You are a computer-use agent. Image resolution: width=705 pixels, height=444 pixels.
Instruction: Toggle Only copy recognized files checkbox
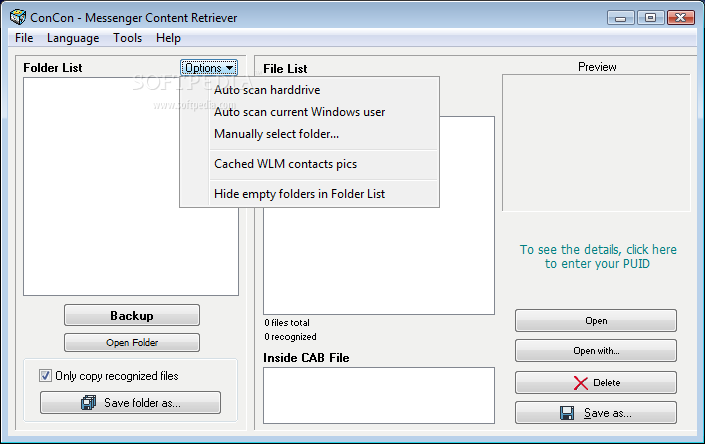(46, 376)
